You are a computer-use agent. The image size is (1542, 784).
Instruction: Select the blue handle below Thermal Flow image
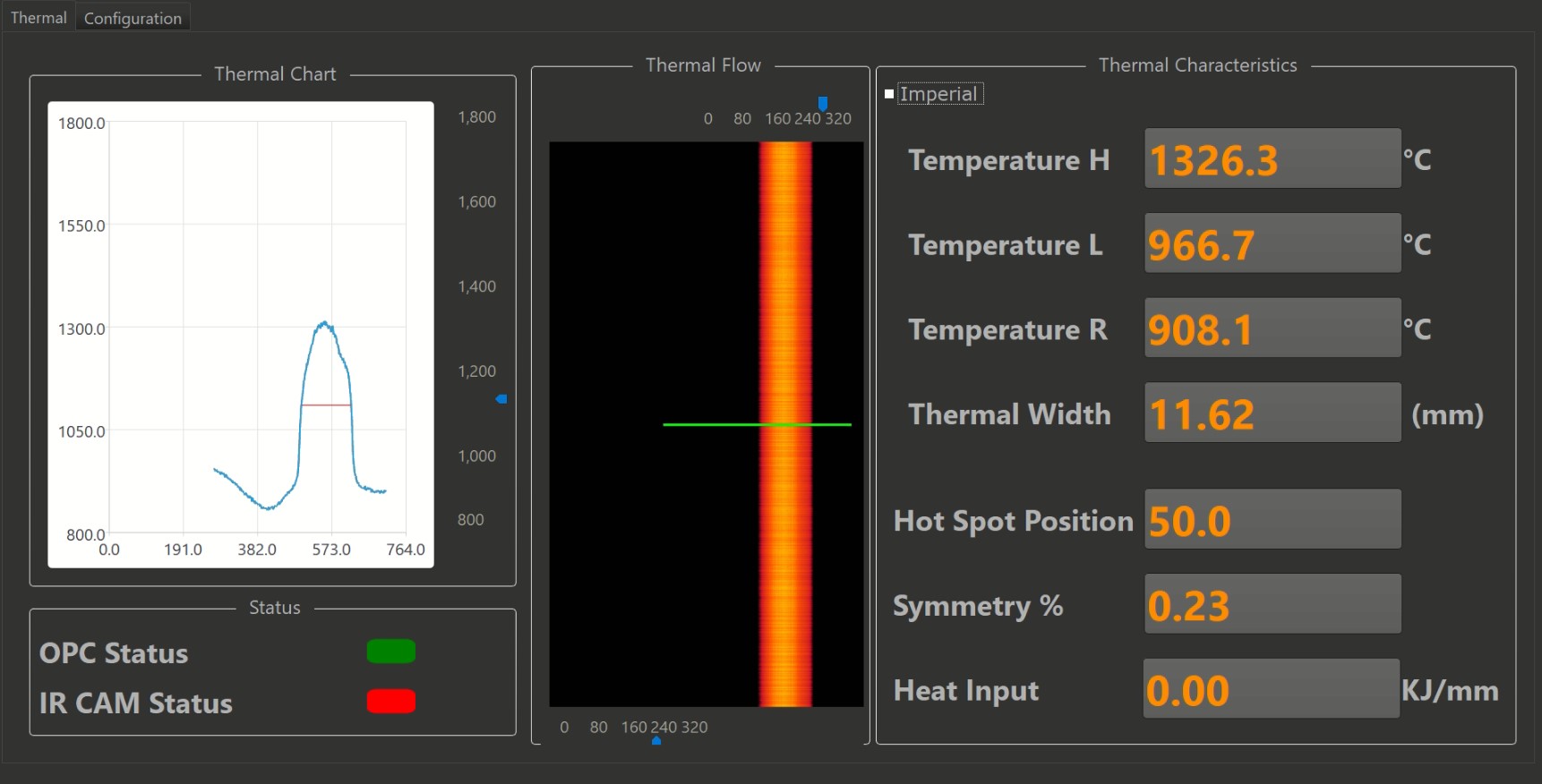coord(656,740)
